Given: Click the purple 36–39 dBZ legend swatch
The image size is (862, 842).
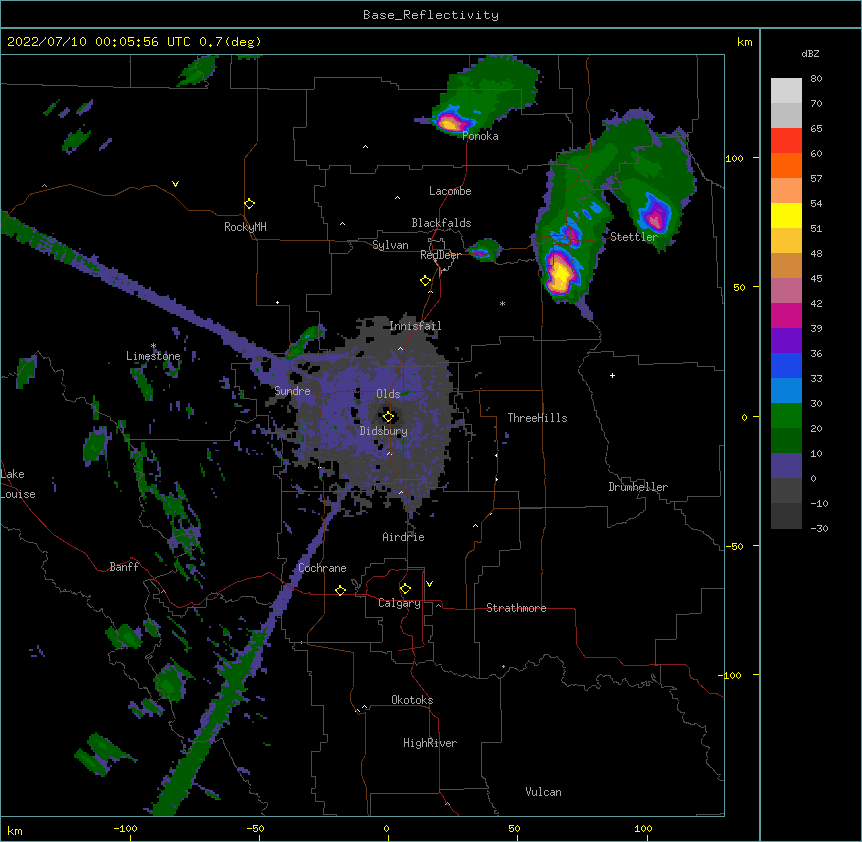Looking at the screenshot, I should pos(786,340).
